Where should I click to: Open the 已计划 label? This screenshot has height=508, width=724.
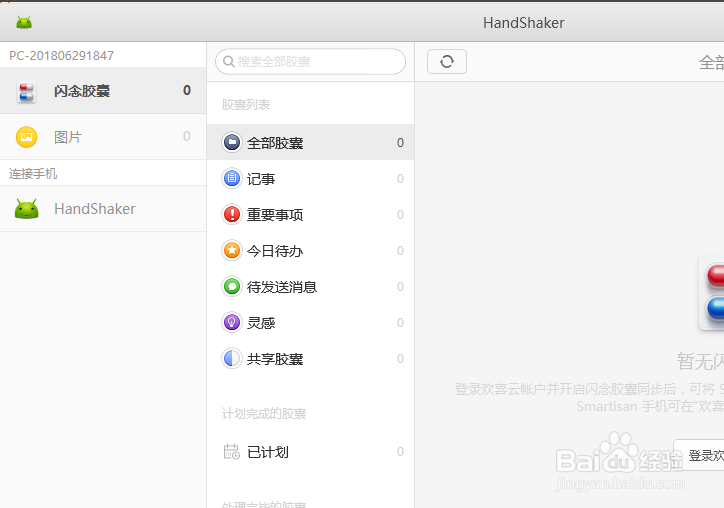tap(268, 452)
